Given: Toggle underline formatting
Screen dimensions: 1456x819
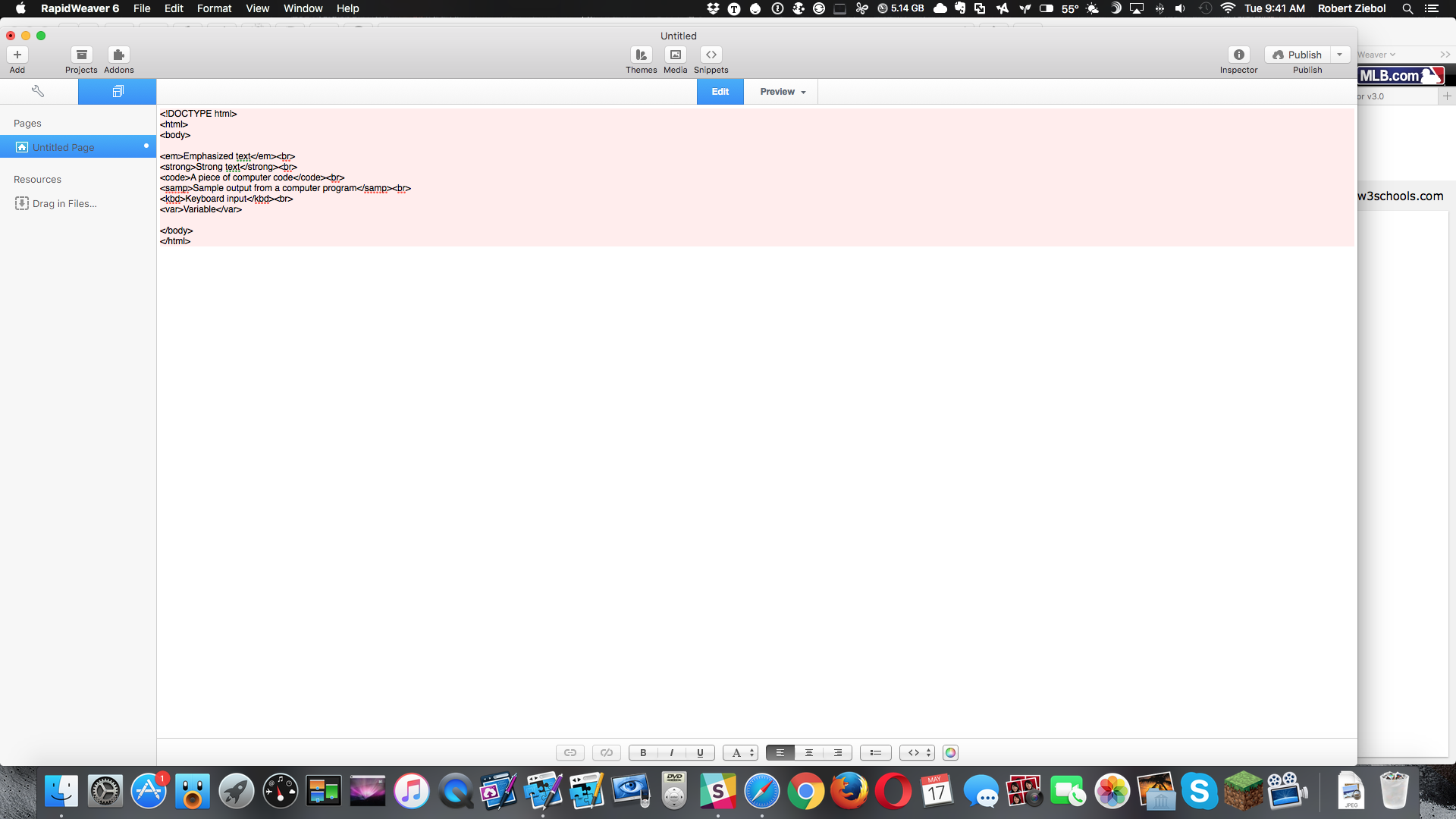Looking at the screenshot, I should point(700,753).
